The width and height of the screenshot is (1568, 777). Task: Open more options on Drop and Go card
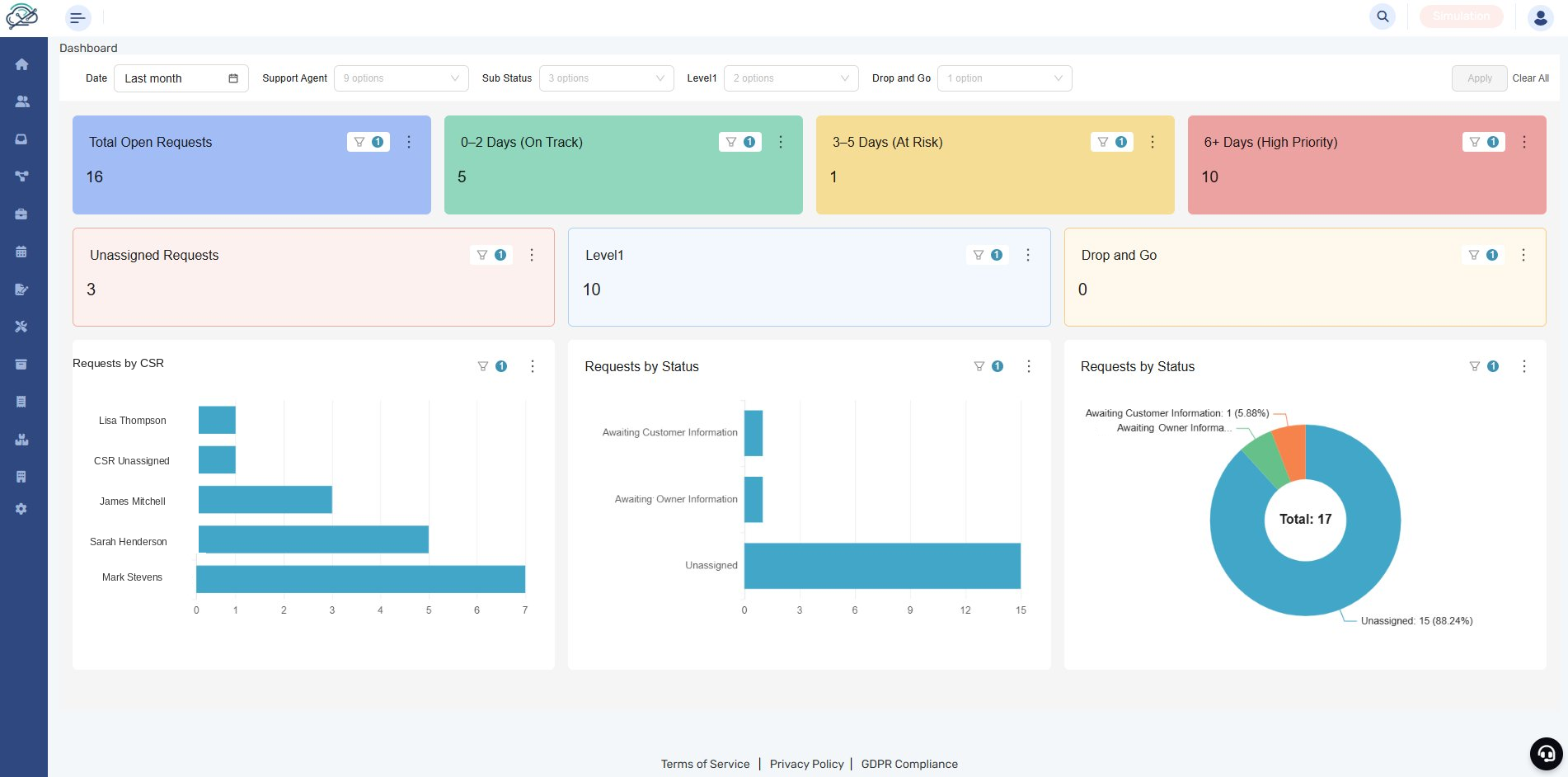[x=1523, y=255]
